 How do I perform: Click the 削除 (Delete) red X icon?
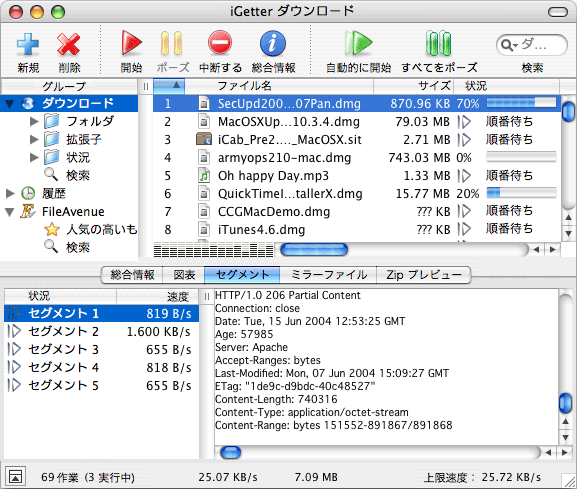(x=68, y=44)
